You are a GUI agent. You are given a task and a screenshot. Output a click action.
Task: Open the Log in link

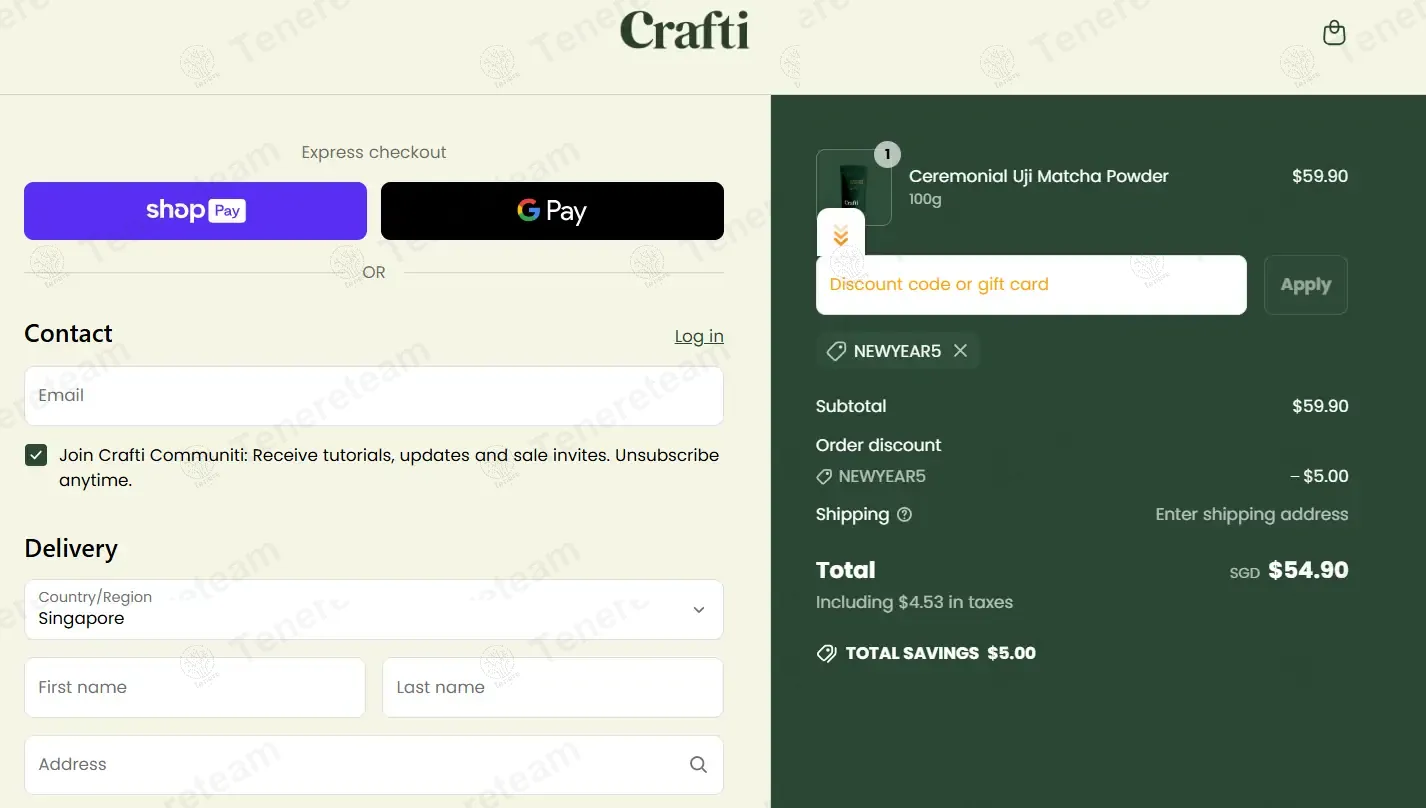click(x=699, y=336)
